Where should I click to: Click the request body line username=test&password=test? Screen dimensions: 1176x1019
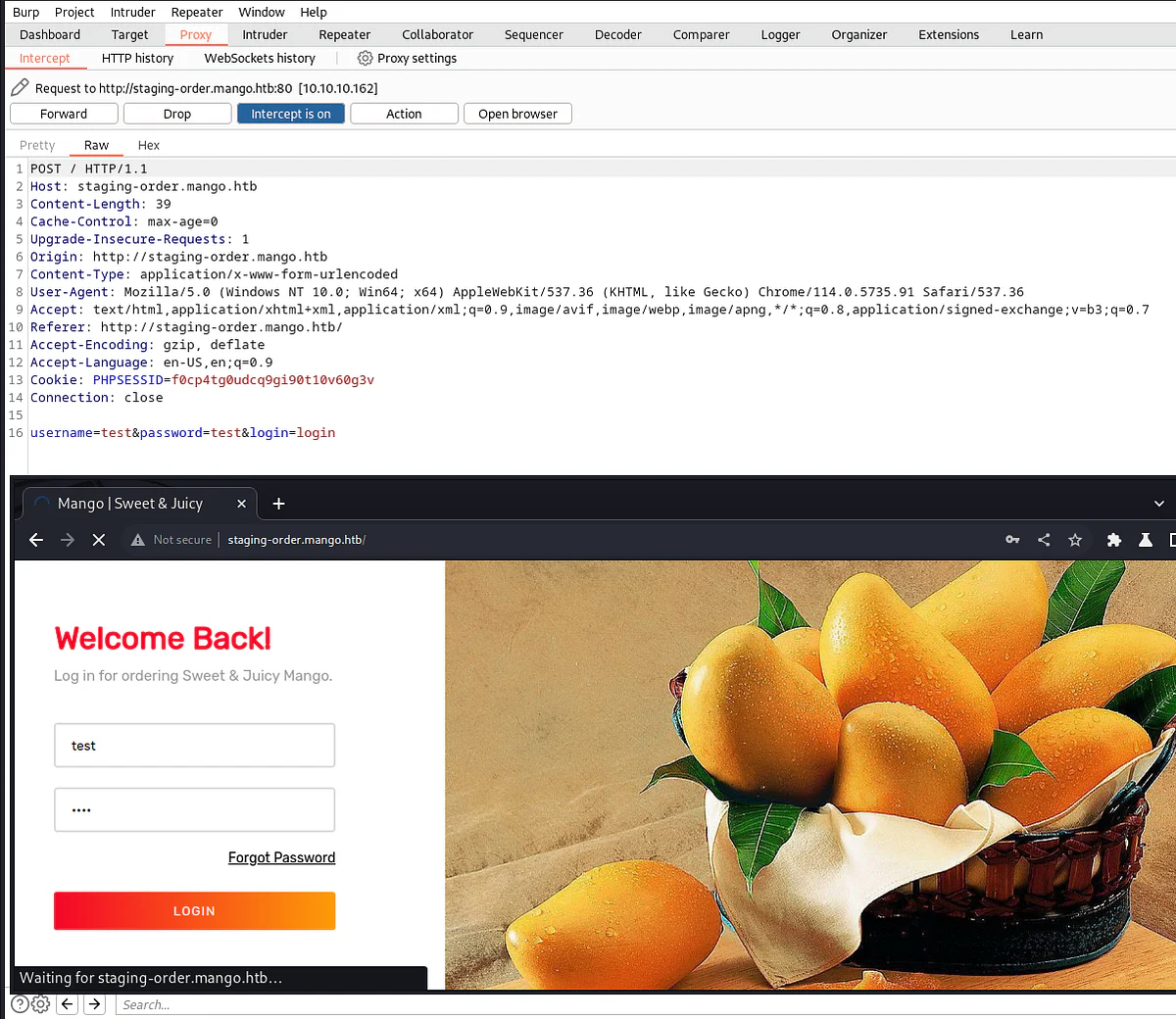[182, 432]
